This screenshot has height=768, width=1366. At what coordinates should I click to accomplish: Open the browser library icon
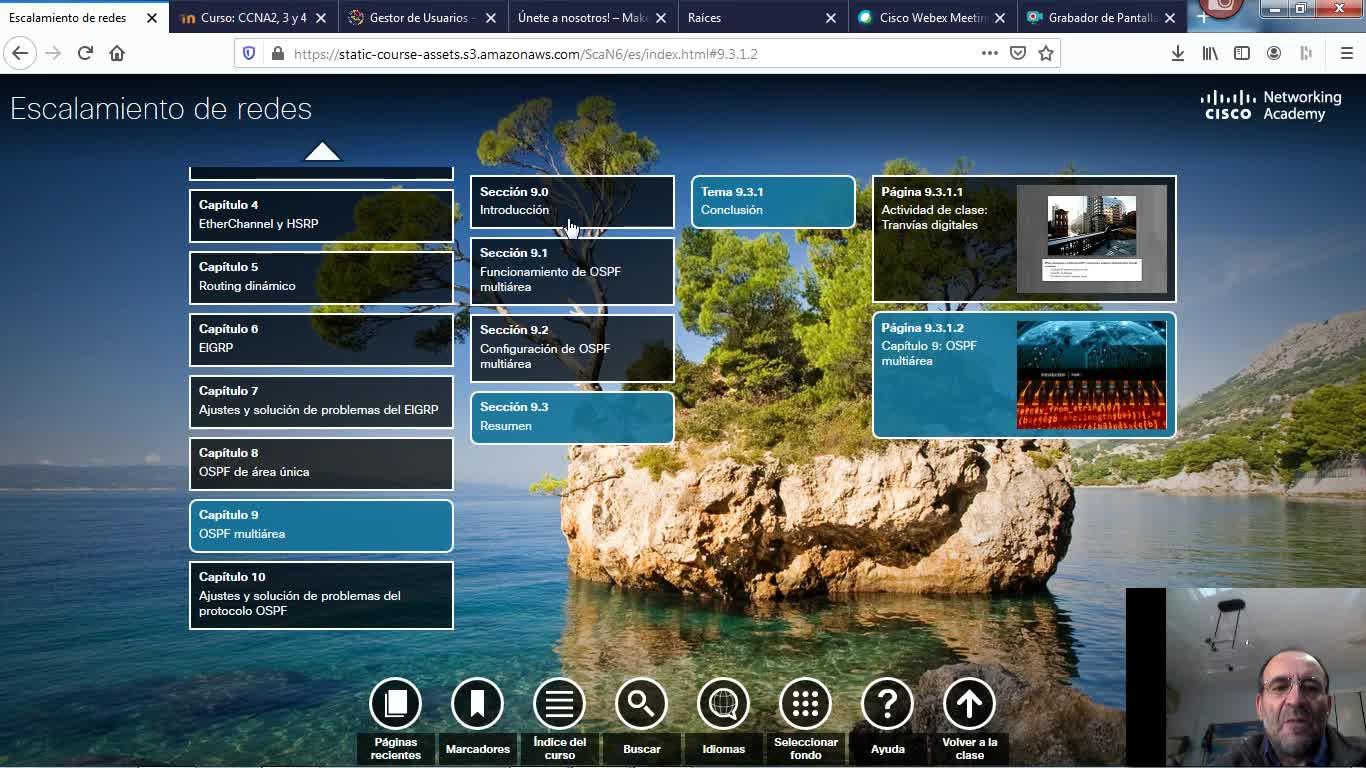point(1210,54)
